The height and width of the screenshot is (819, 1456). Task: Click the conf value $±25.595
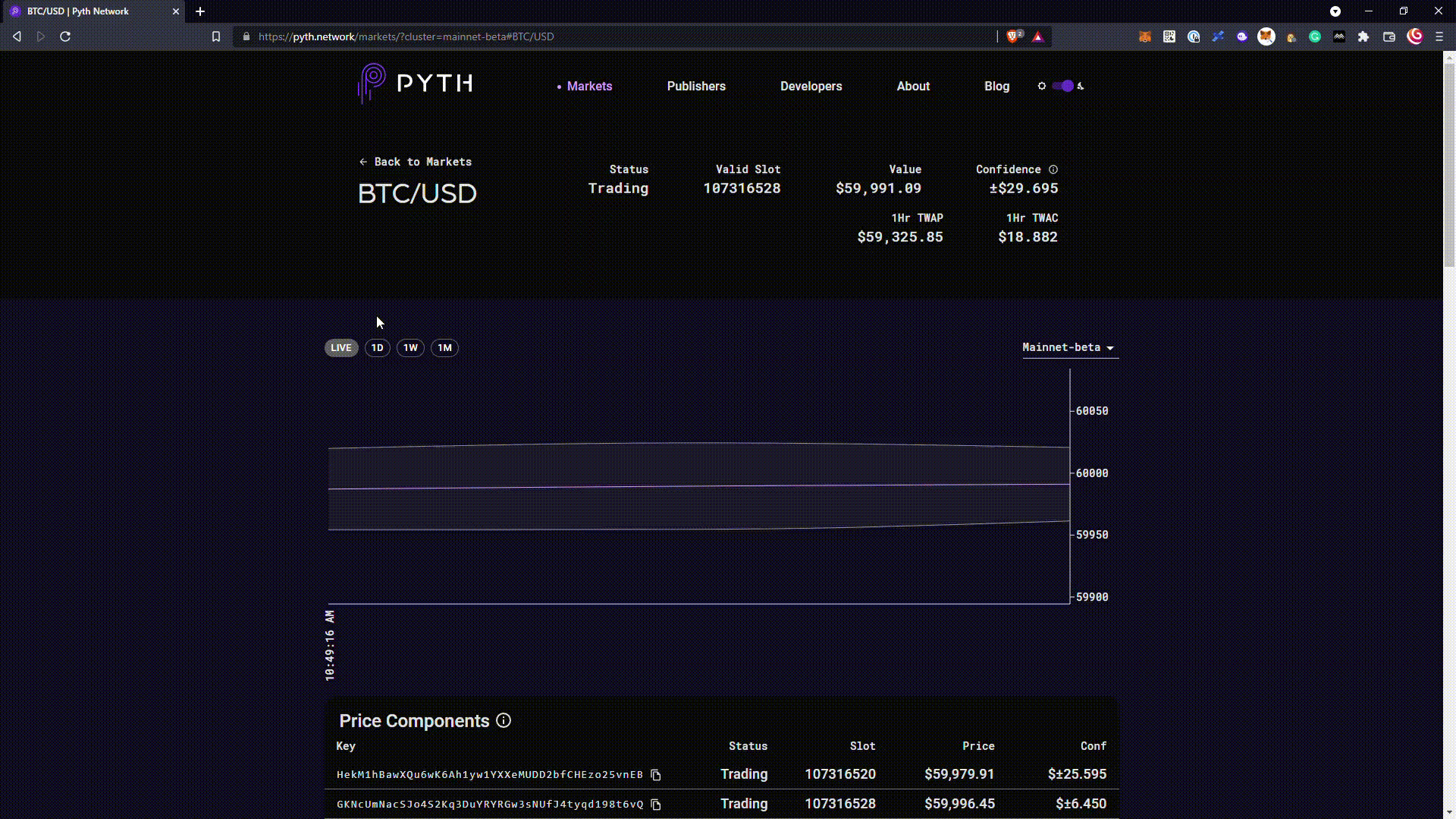click(1077, 774)
